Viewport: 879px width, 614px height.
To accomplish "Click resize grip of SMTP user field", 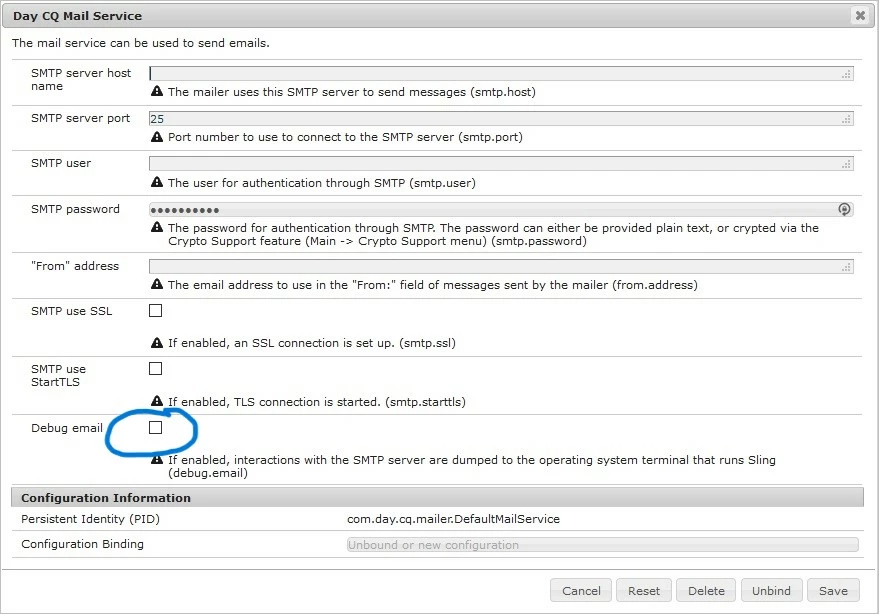I will point(846,164).
